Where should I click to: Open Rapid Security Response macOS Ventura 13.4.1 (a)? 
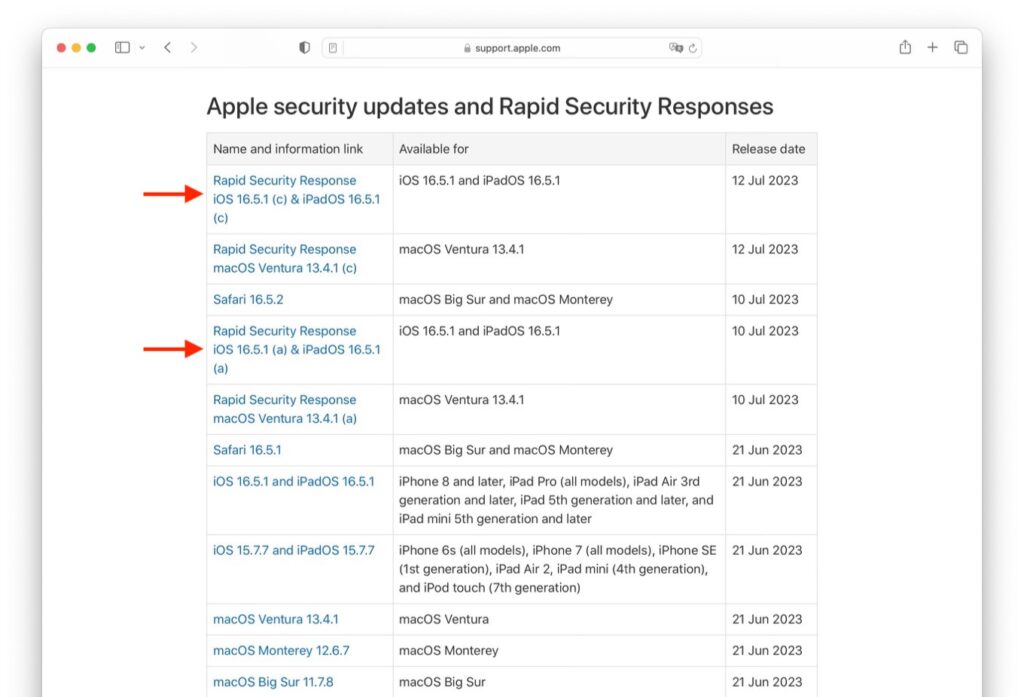coord(285,409)
